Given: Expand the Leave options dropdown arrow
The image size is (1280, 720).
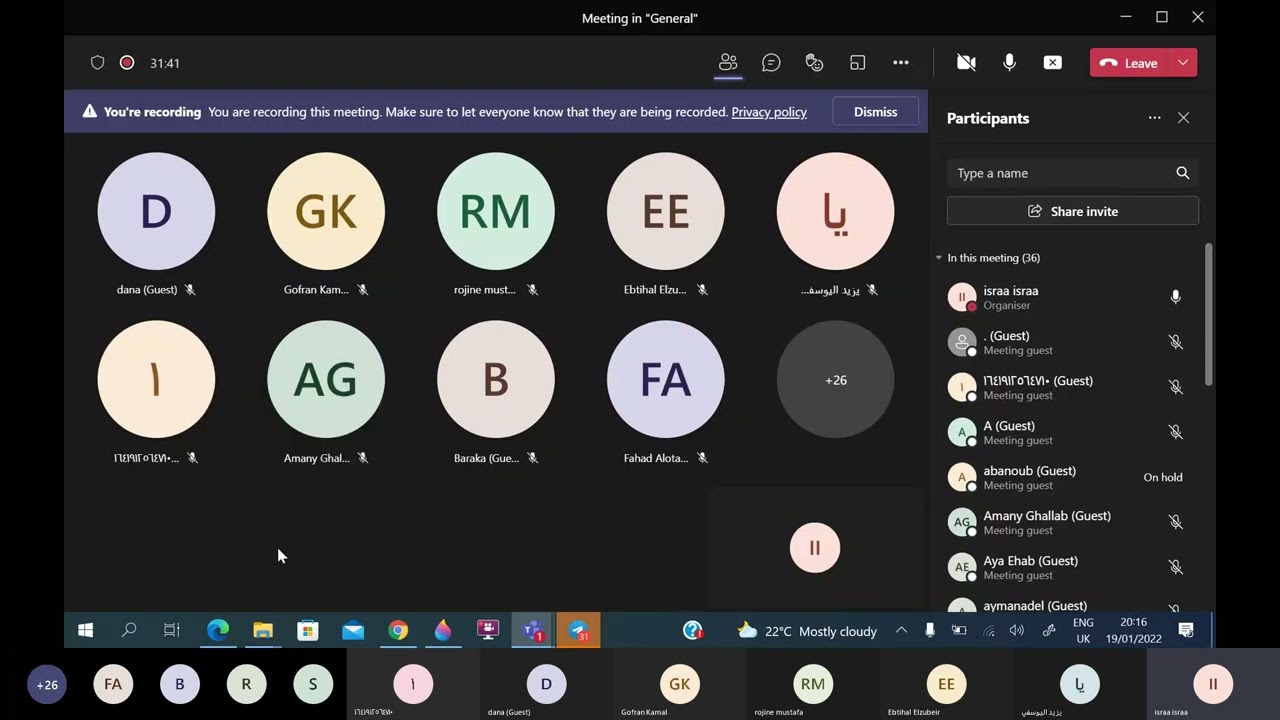Looking at the screenshot, I should (1183, 63).
